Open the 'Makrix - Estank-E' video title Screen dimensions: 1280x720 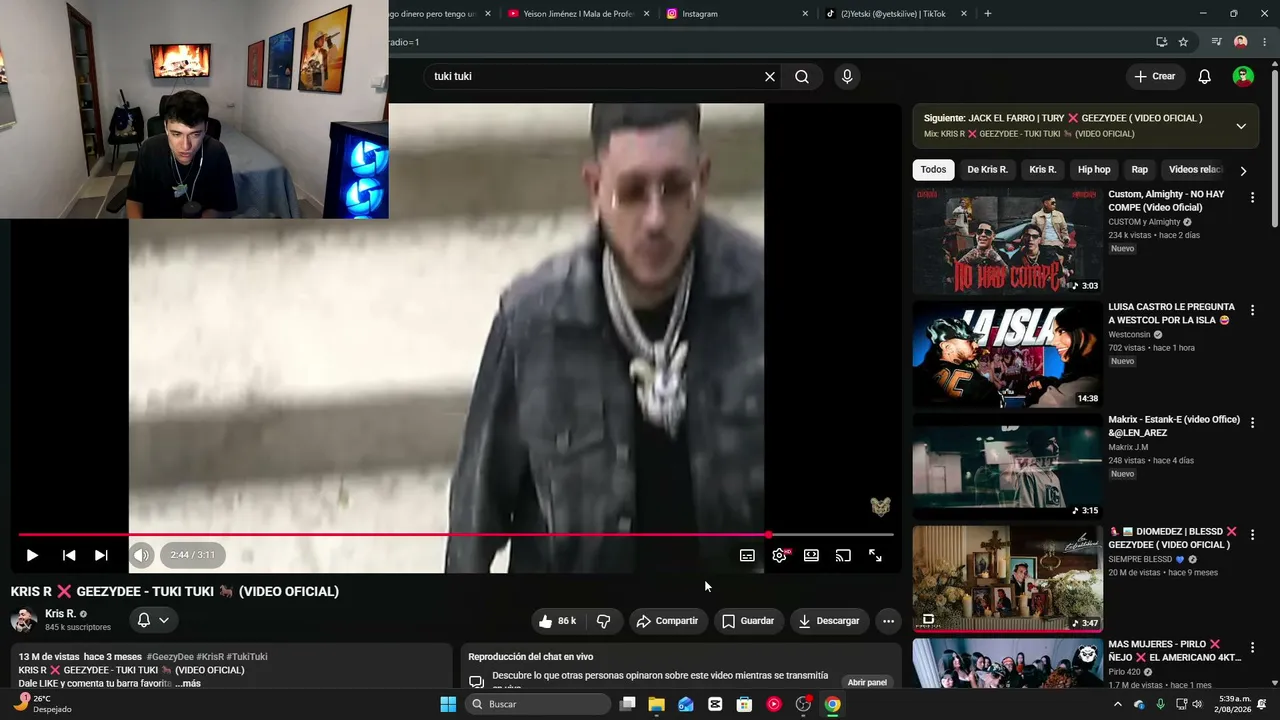click(x=1174, y=426)
